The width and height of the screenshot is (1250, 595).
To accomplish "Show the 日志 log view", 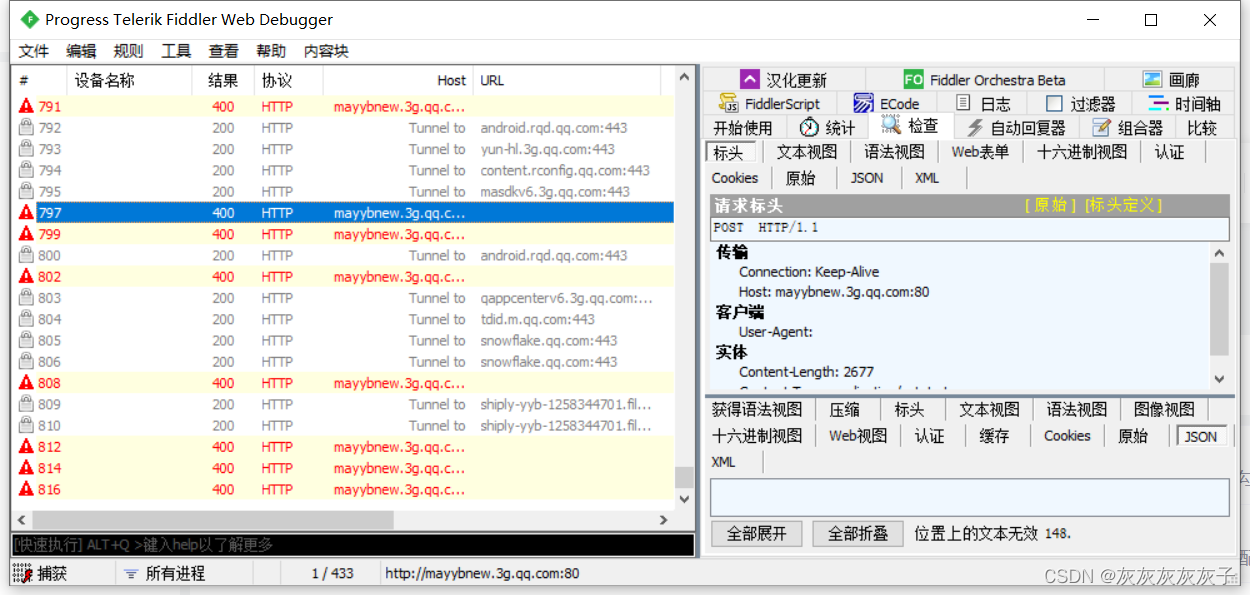I will (x=994, y=102).
